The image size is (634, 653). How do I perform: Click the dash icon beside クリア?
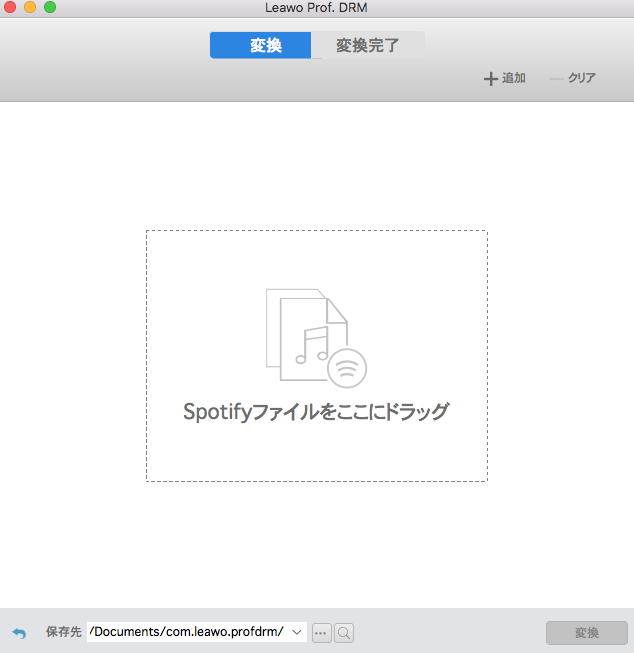(x=557, y=78)
